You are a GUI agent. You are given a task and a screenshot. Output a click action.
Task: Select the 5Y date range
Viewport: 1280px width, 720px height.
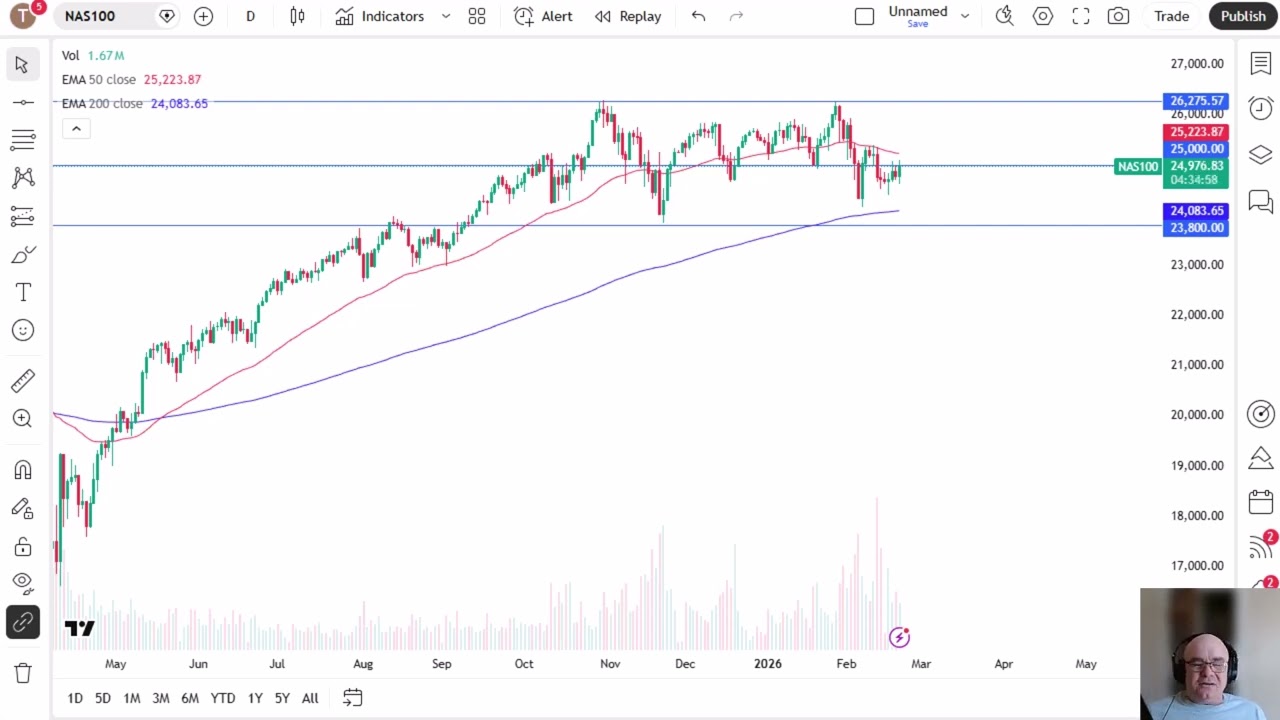click(282, 698)
